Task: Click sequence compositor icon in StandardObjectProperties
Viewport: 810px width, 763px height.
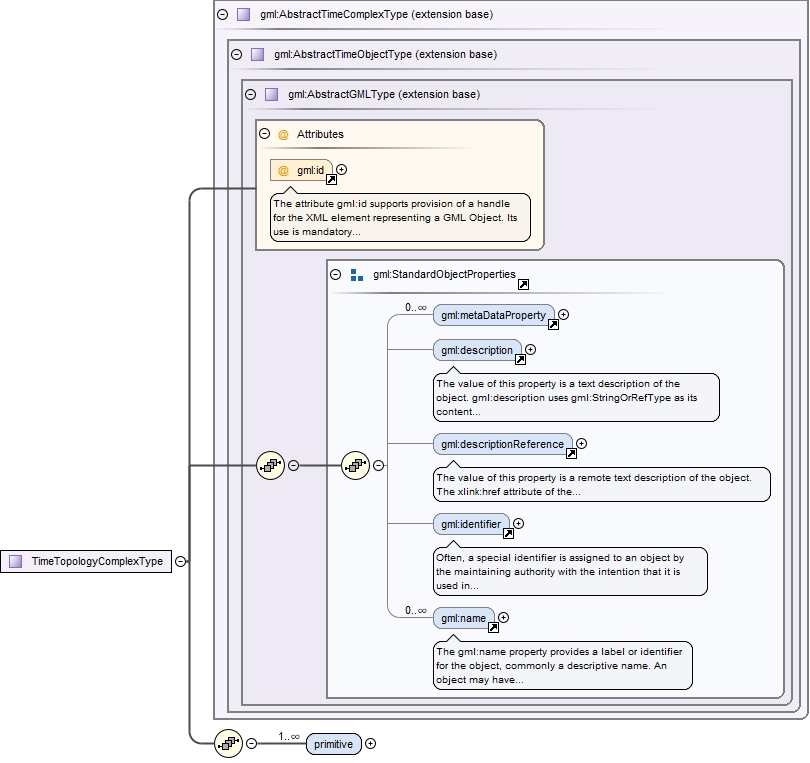Action: click(x=355, y=465)
